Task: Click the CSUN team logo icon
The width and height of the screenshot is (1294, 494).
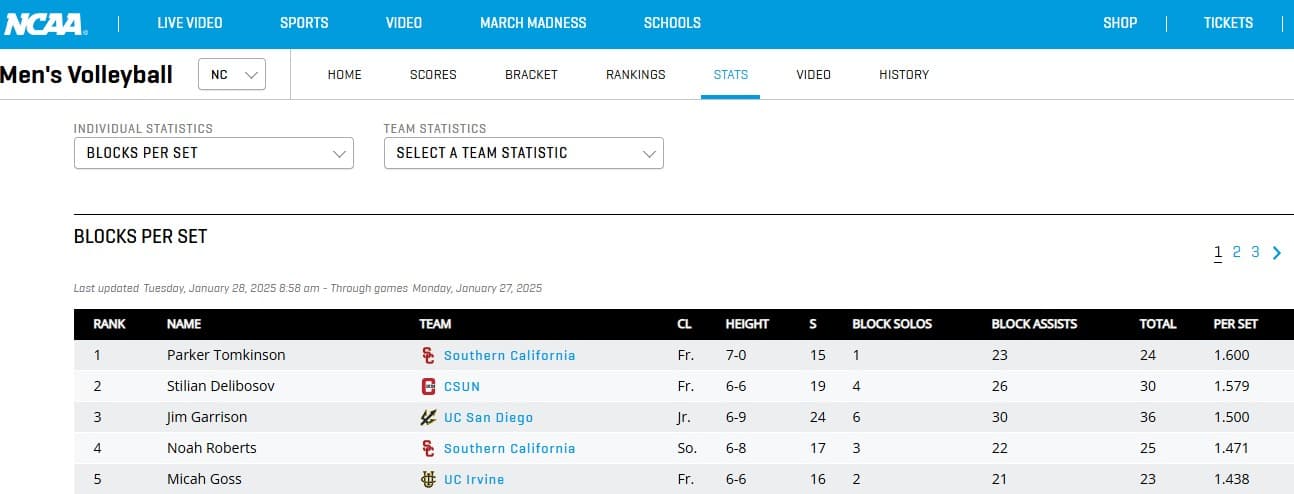Action: [x=428, y=386]
